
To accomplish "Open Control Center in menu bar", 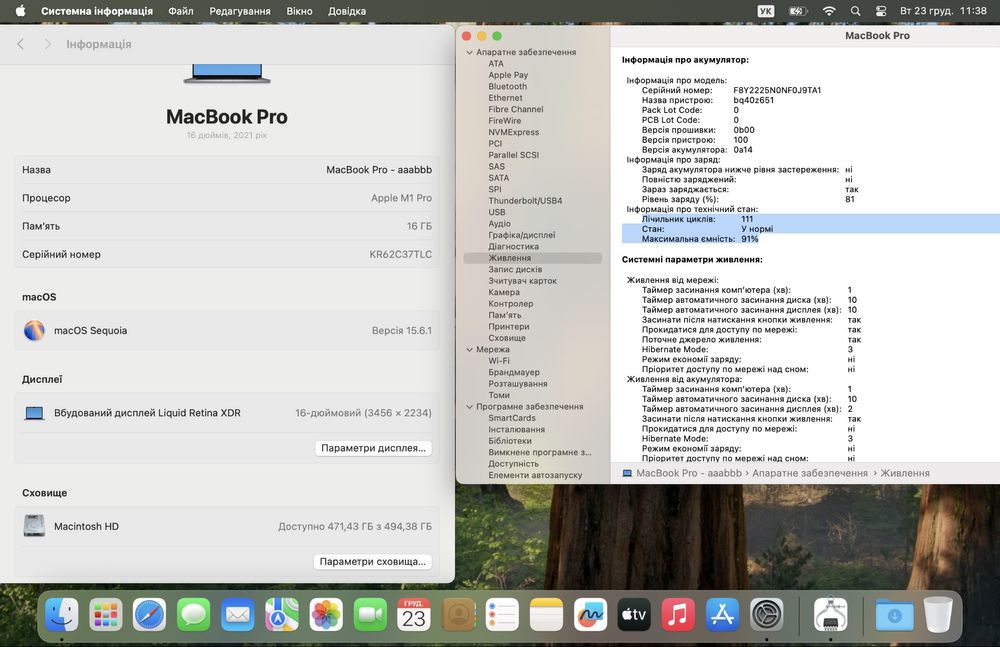I will click(x=881, y=11).
